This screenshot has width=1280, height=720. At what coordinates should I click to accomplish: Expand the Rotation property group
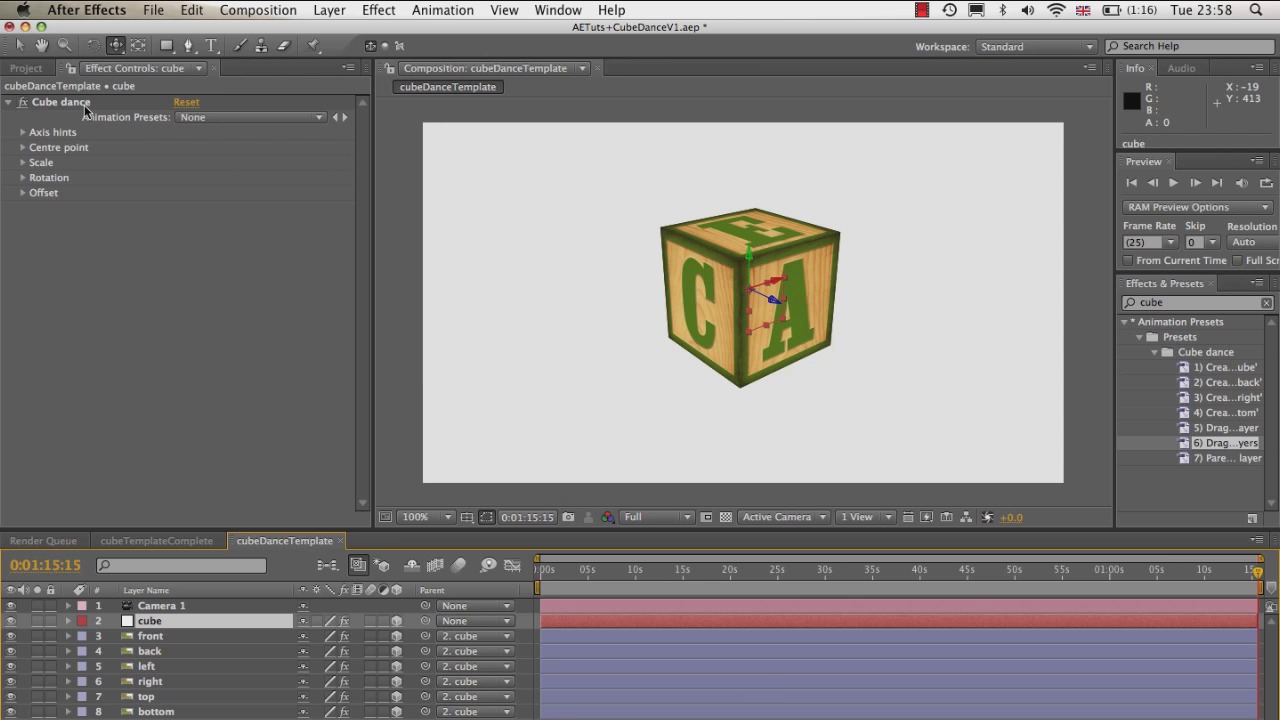(x=23, y=178)
